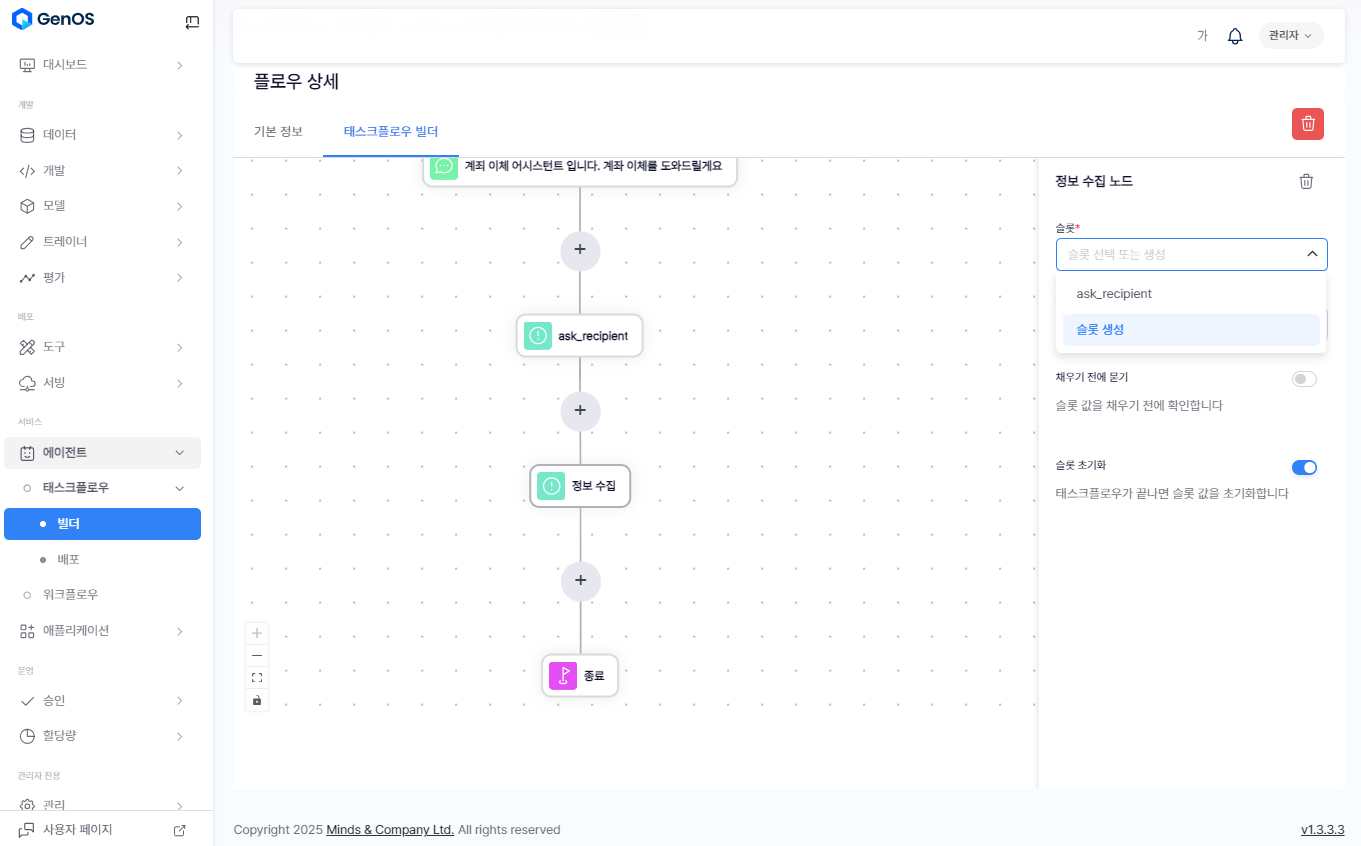Expand the 대시보드 sidebar menu
Viewport: 1361px width, 846px height.
pyautogui.click(x=100, y=65)
